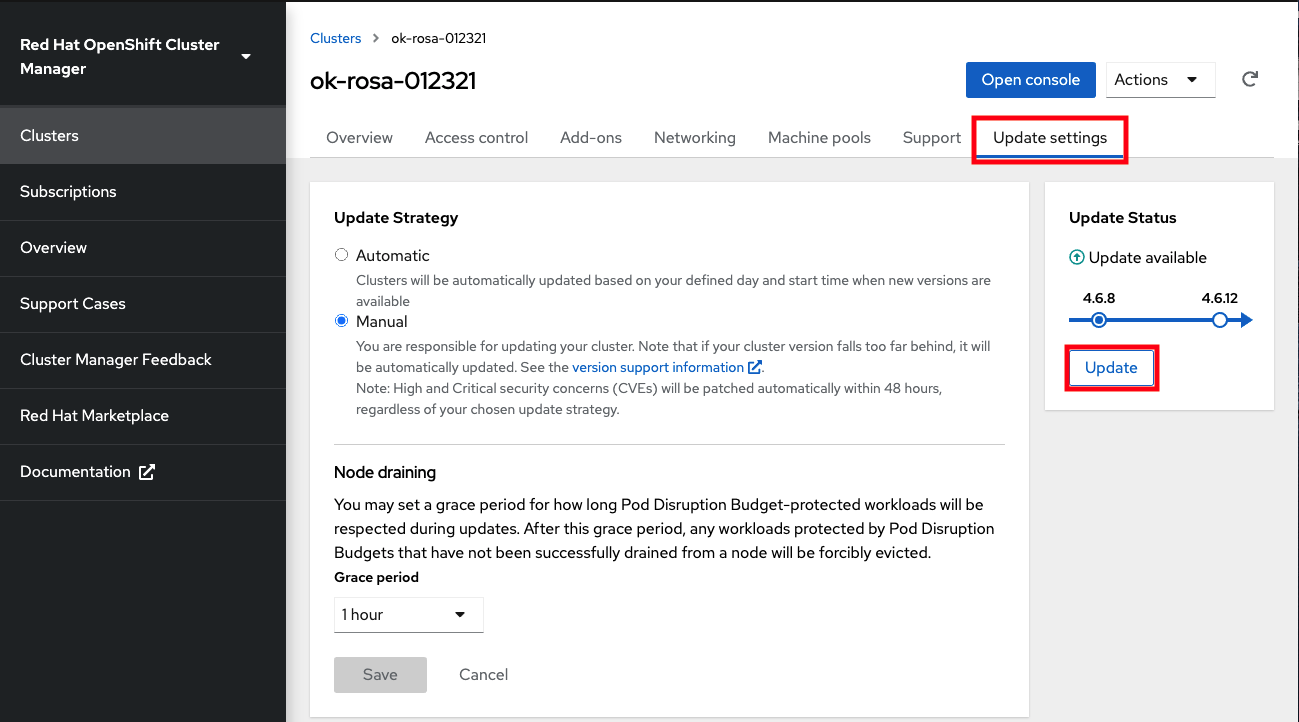Click the Open console button

pos(1030,80)
